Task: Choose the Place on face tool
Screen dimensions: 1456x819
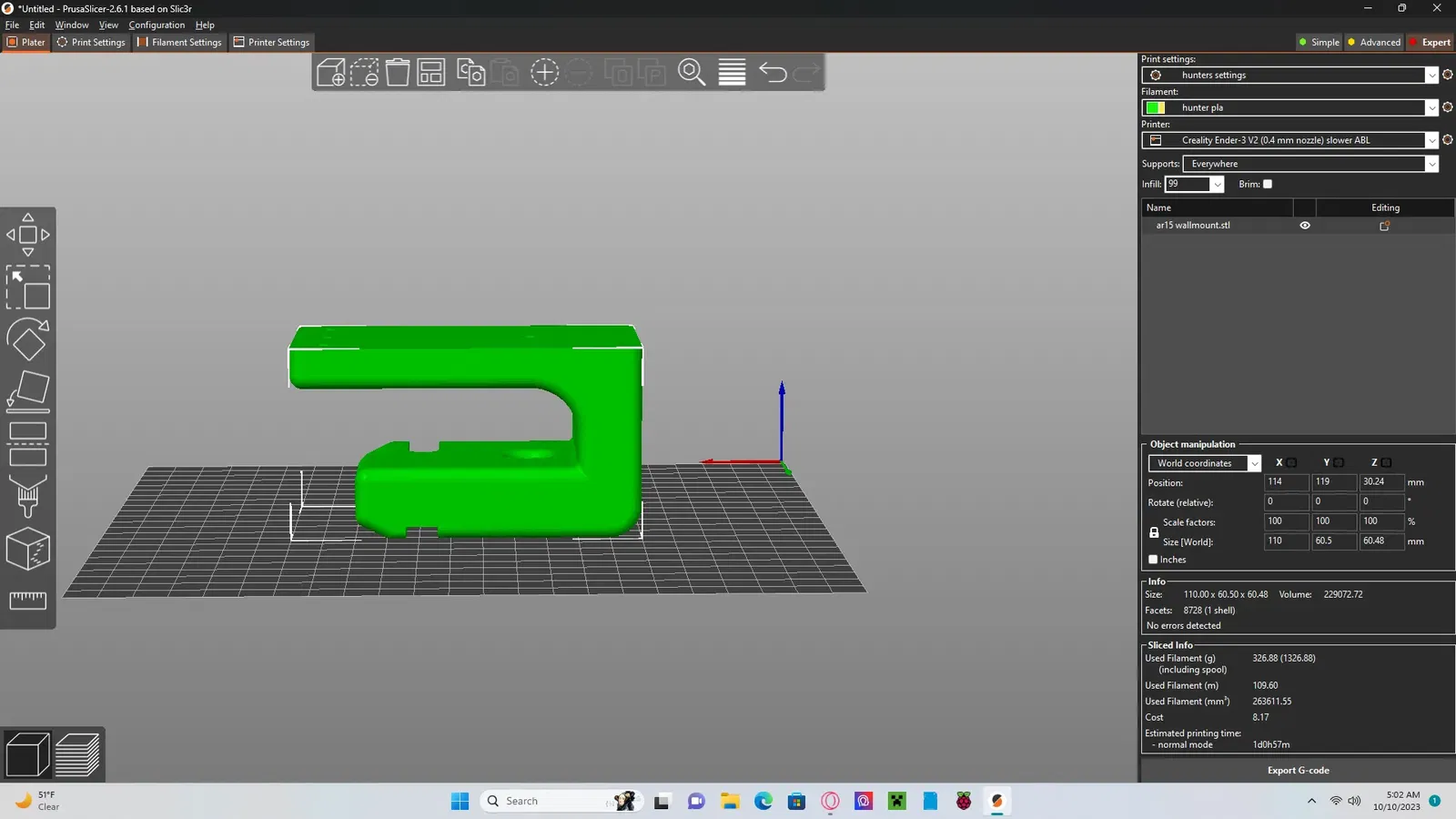Action: (28, 391)
